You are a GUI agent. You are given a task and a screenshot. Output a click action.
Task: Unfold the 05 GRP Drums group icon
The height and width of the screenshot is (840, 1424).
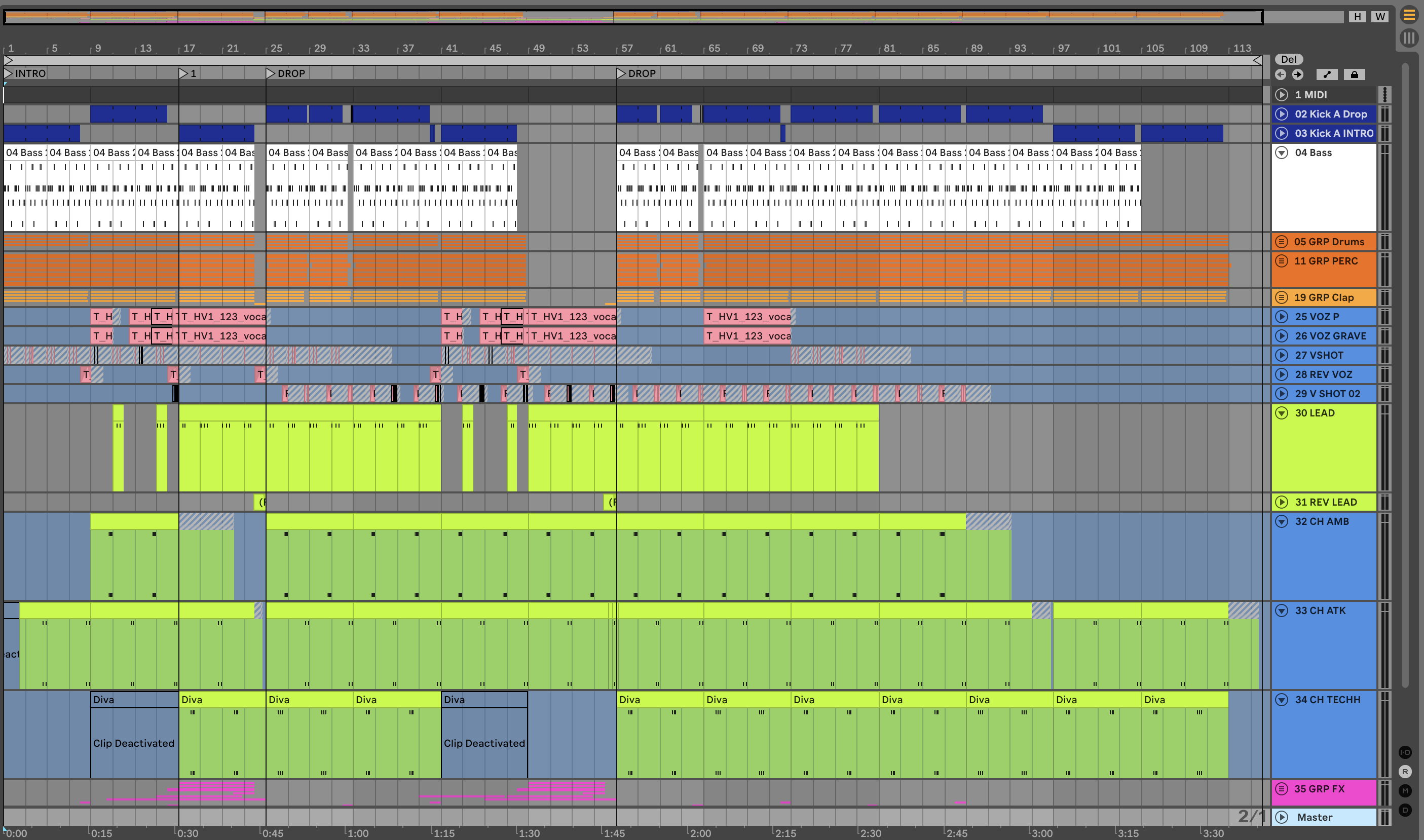point(1281,242)
